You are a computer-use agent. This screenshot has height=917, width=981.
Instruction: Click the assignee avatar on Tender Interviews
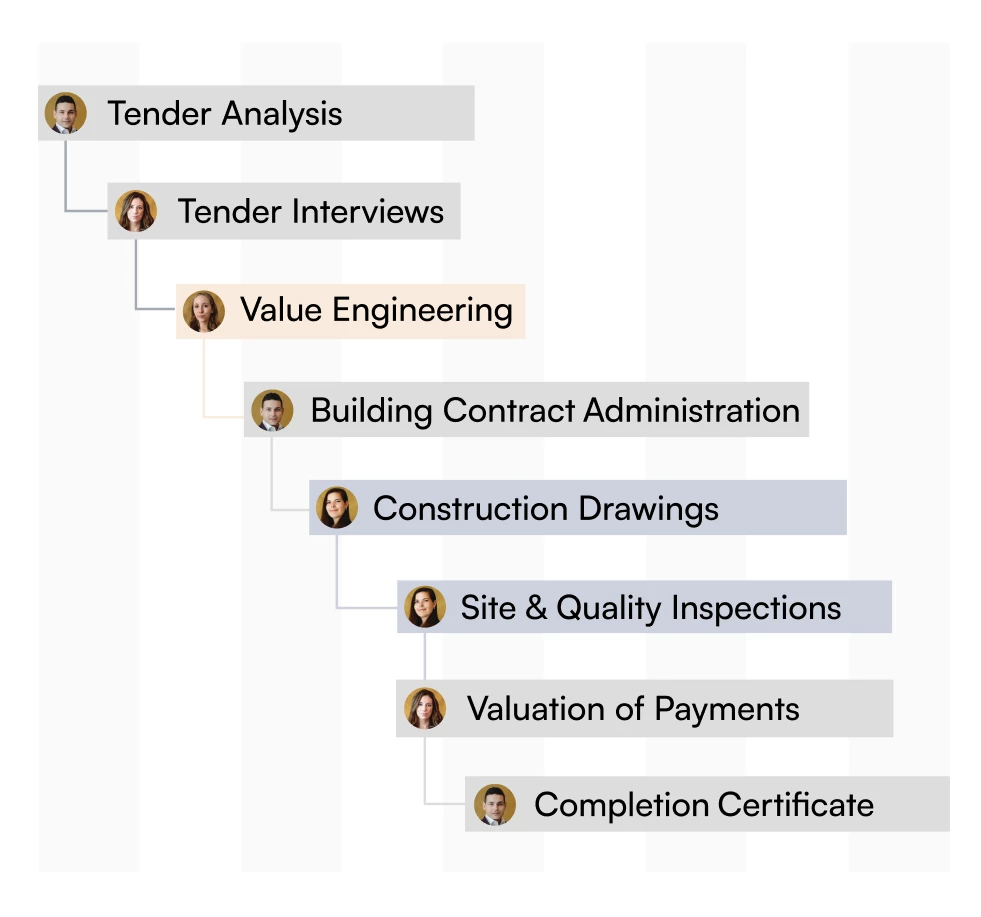136,211
